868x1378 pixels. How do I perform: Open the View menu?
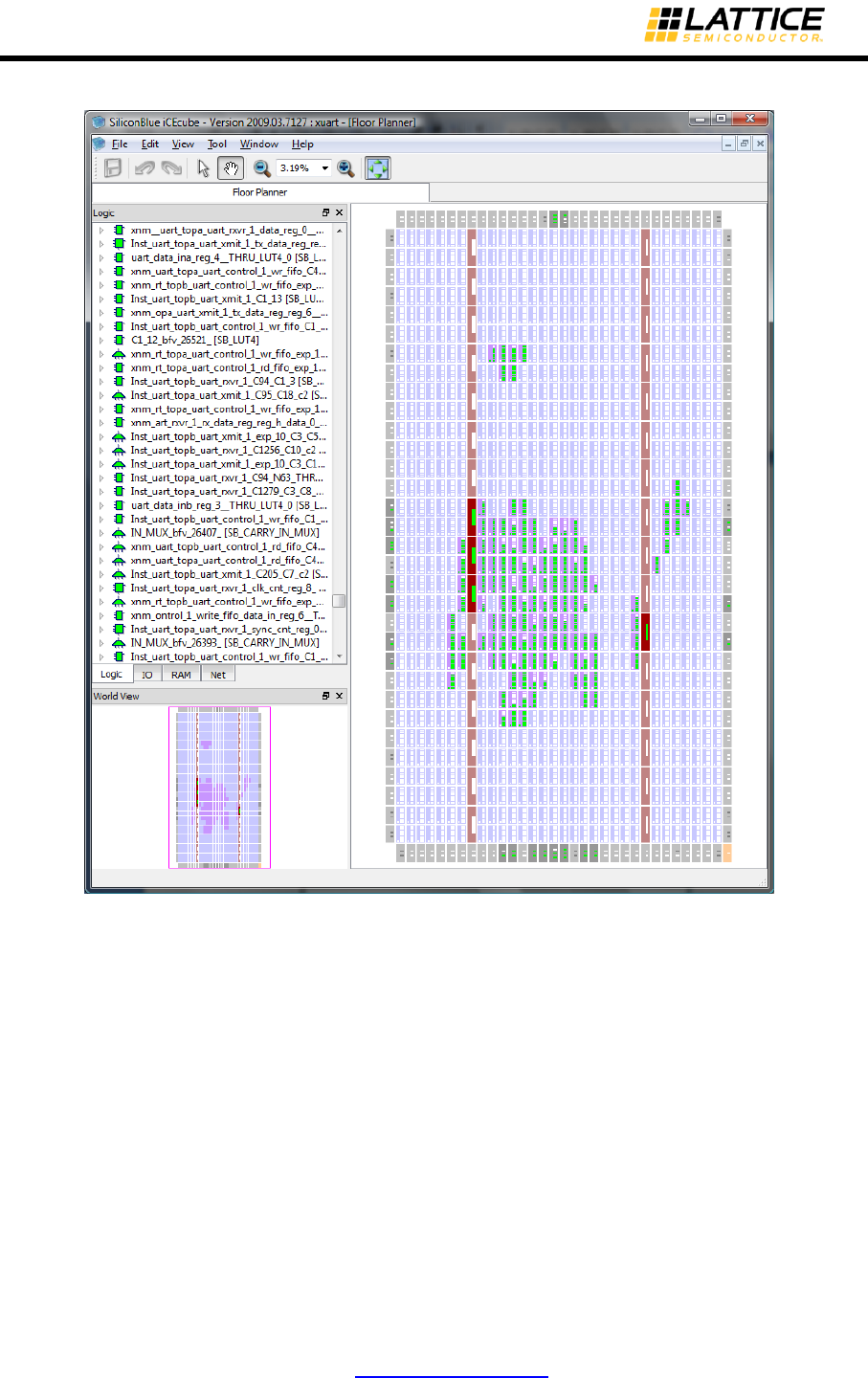pos(183,144)
